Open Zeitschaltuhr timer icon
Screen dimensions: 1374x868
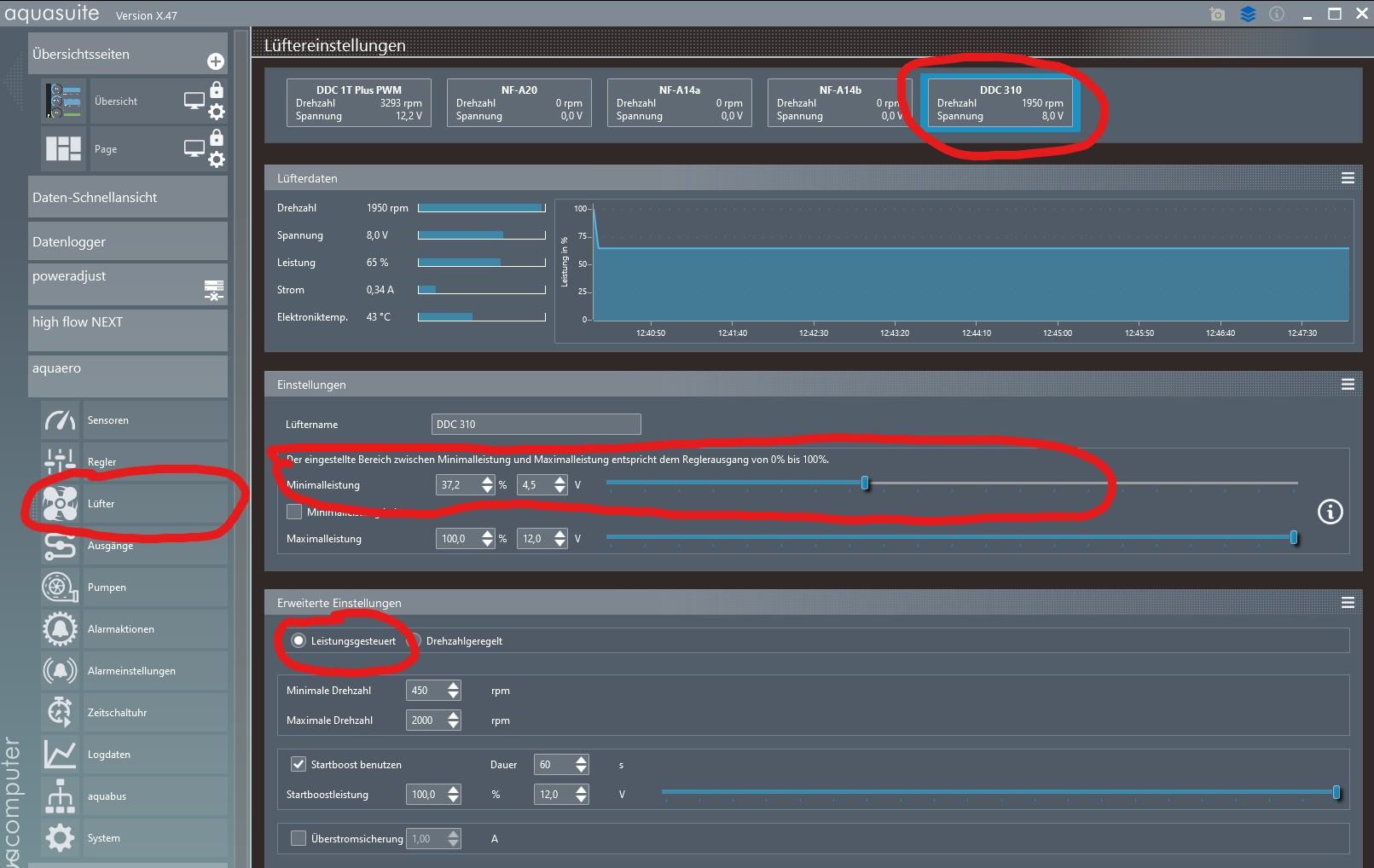tap(60, 713)
